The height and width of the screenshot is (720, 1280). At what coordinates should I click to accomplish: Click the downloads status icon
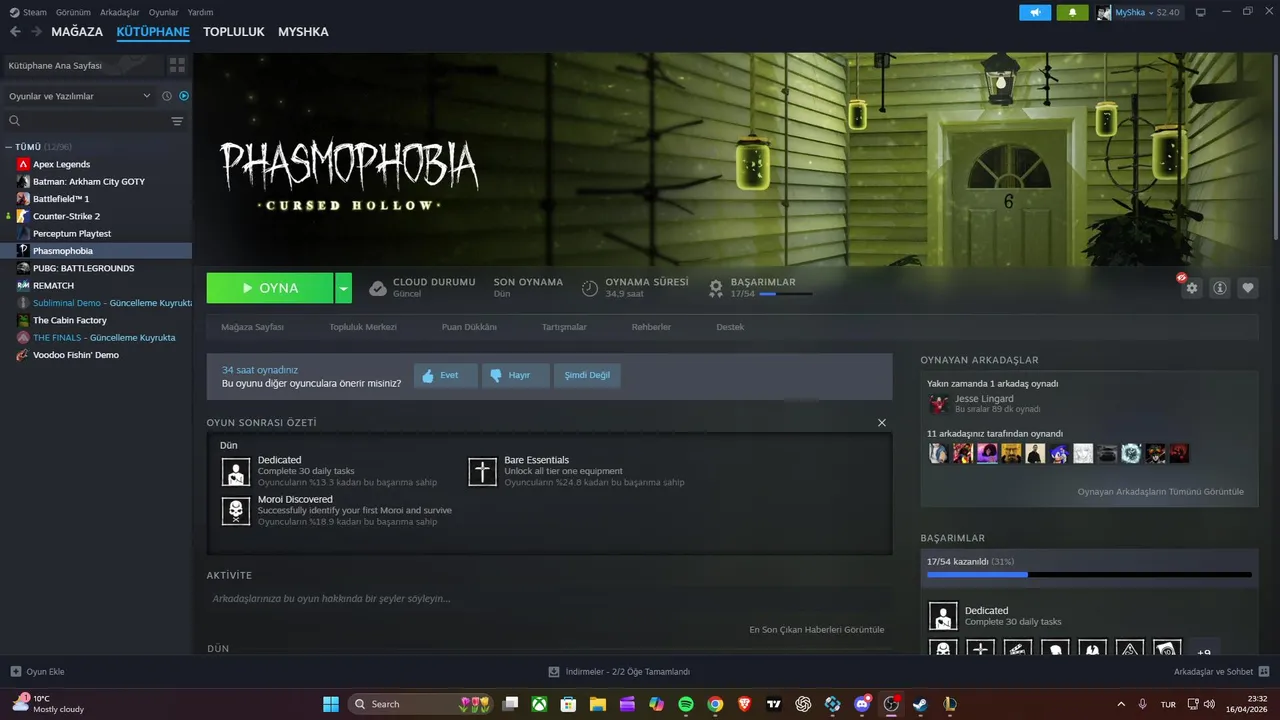[x=554, y=672]
